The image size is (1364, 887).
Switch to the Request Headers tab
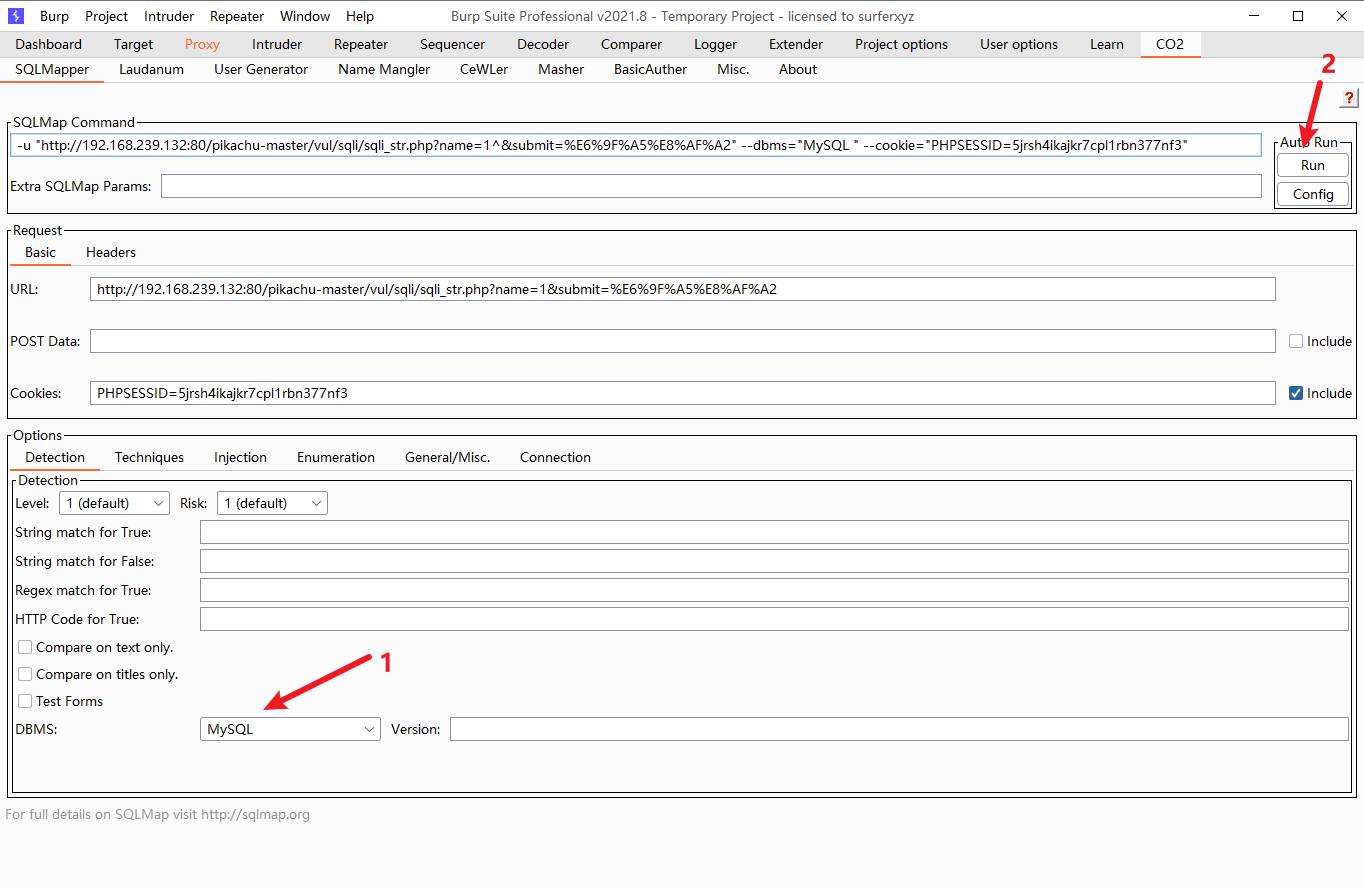111,252
